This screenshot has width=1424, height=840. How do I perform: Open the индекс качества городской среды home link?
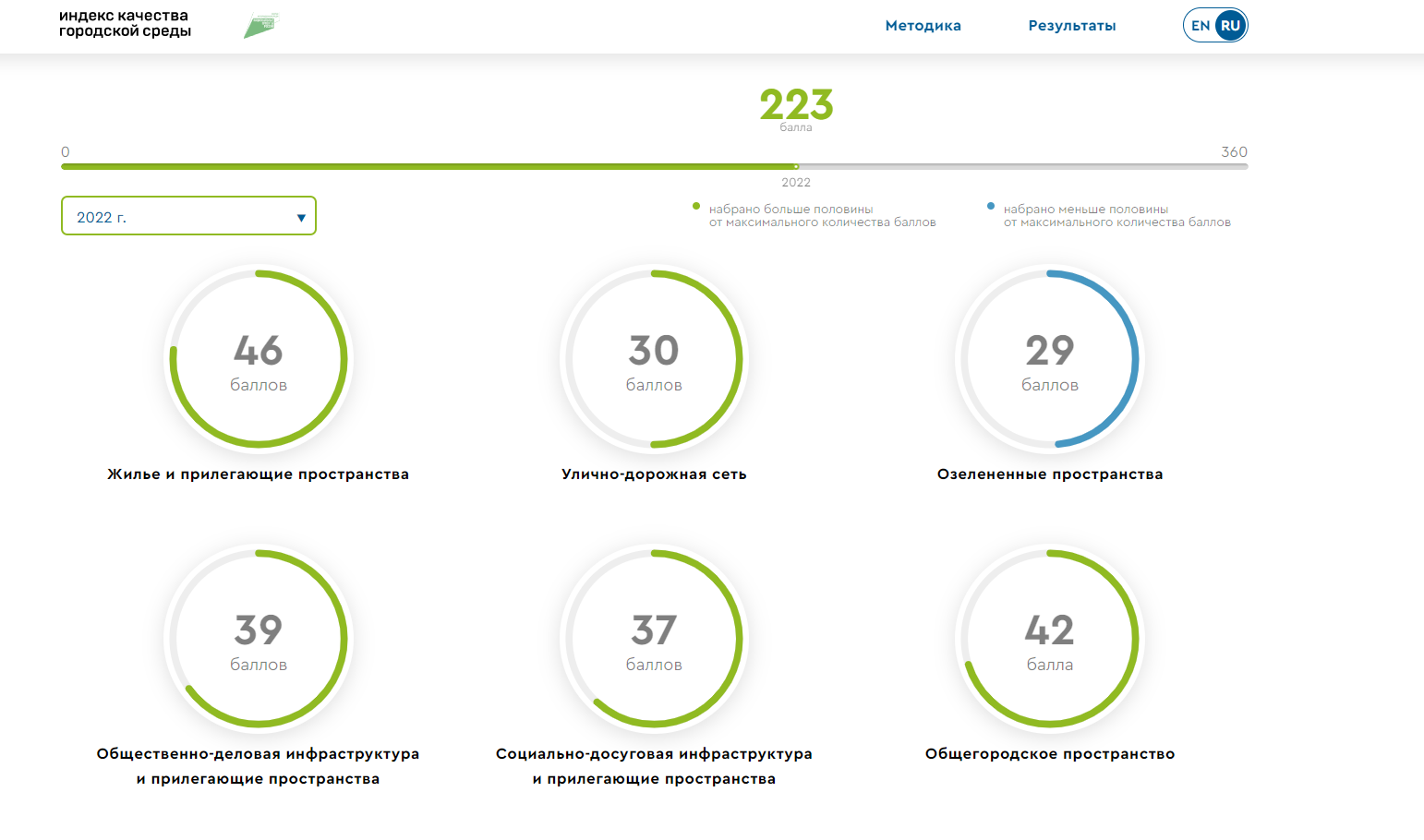tap(125, 23)
